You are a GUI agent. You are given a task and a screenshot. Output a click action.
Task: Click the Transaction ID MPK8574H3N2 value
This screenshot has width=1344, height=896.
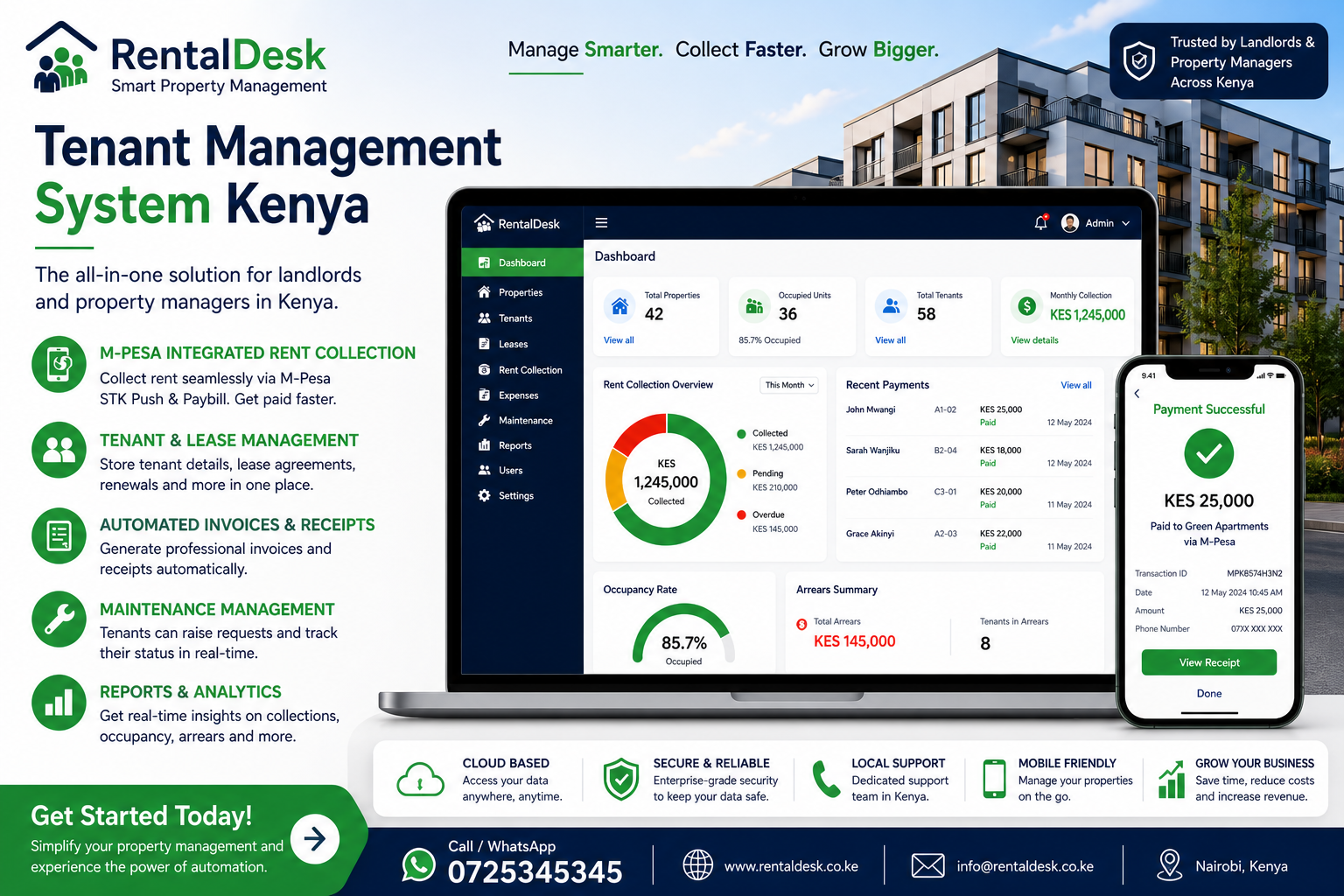(1254, 574)
